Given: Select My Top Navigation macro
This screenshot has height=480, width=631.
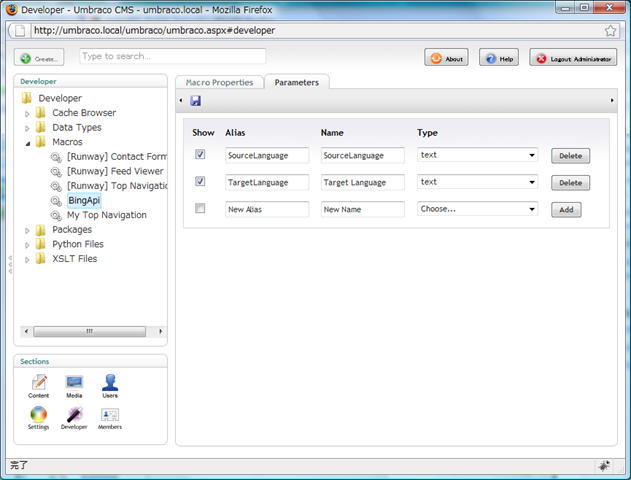Looking at the screenshot, I should tap(107, 215).
